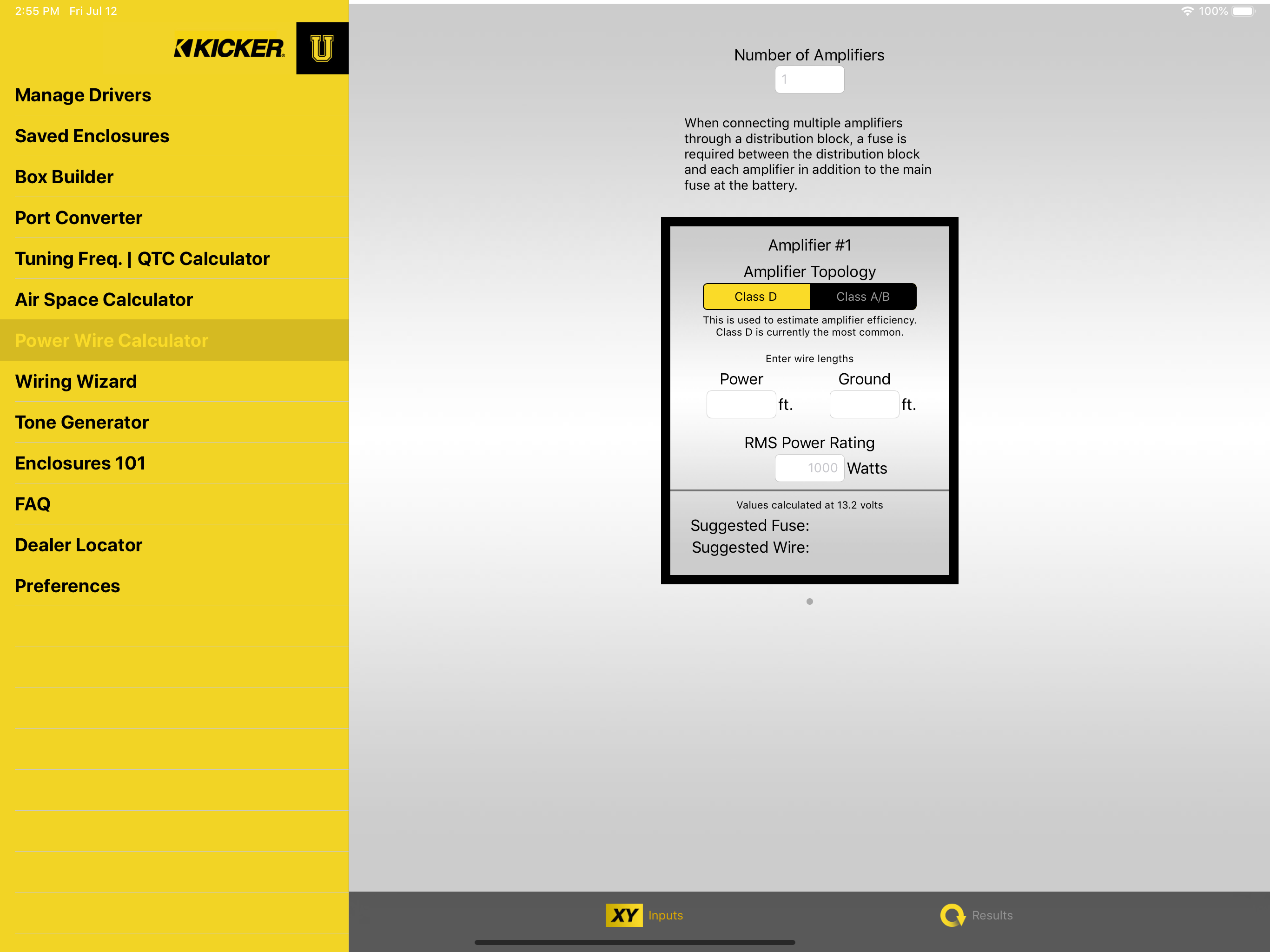Open Preferences

(x=174, y=586)
